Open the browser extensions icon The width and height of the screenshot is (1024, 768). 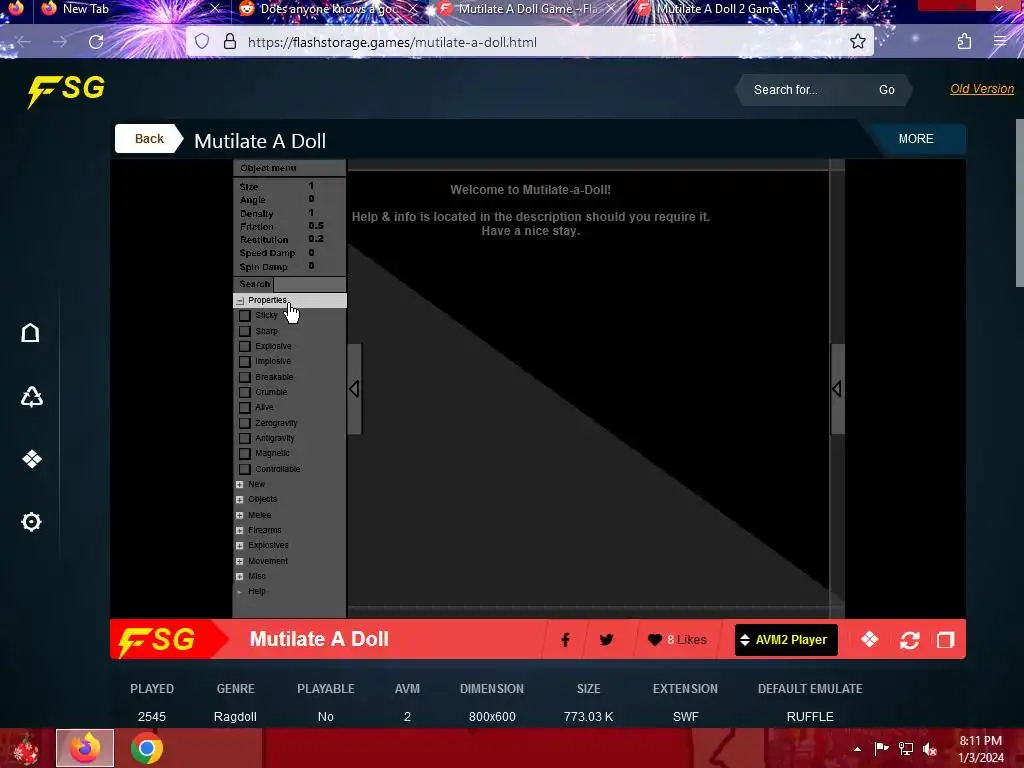pyautogui.click(x=964, y=42)
